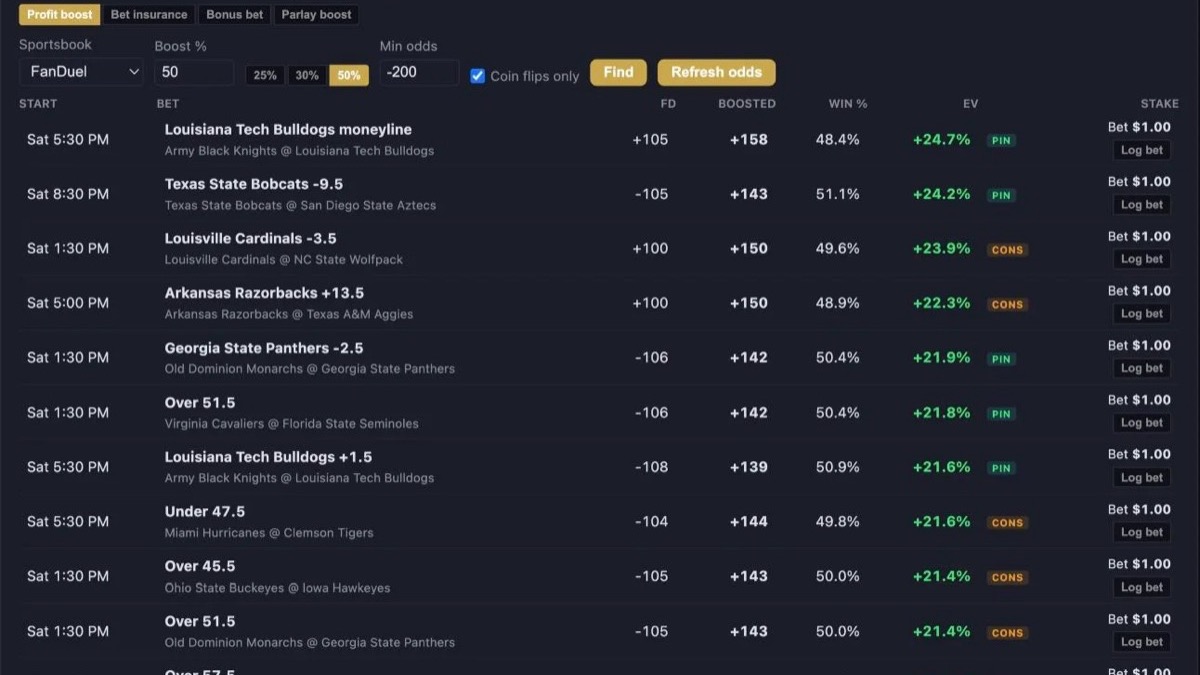
Task: Select Georgia State Panthers -2.5 bet title
Action: [264, 348]
